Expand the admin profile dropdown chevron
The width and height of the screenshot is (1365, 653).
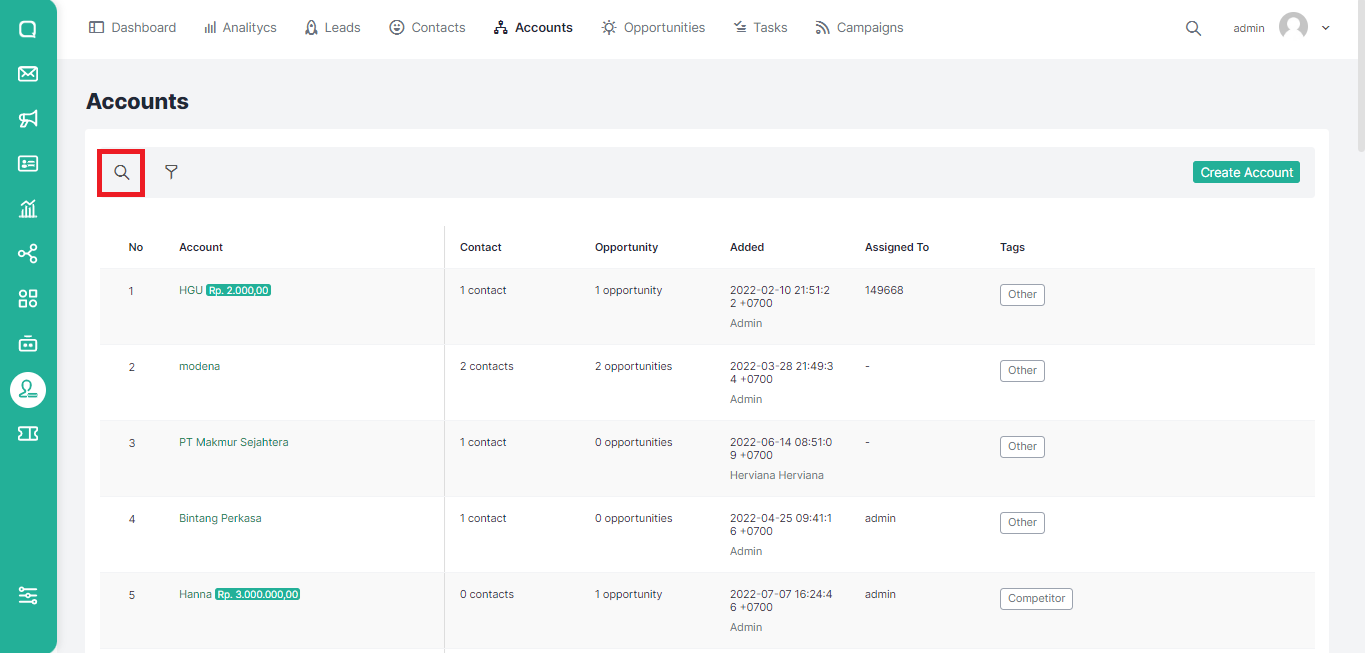click(1326, 28)
